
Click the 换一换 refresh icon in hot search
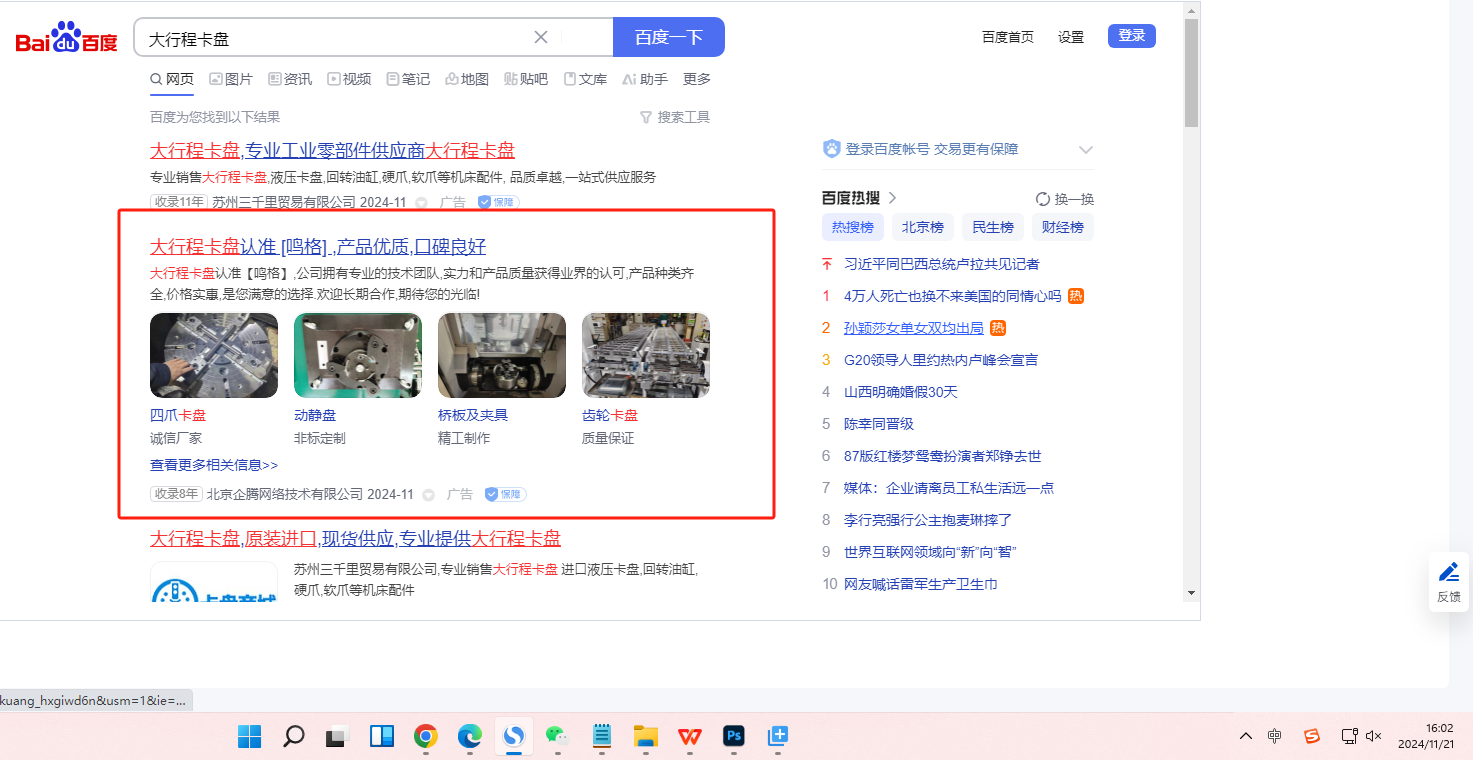1043,199
